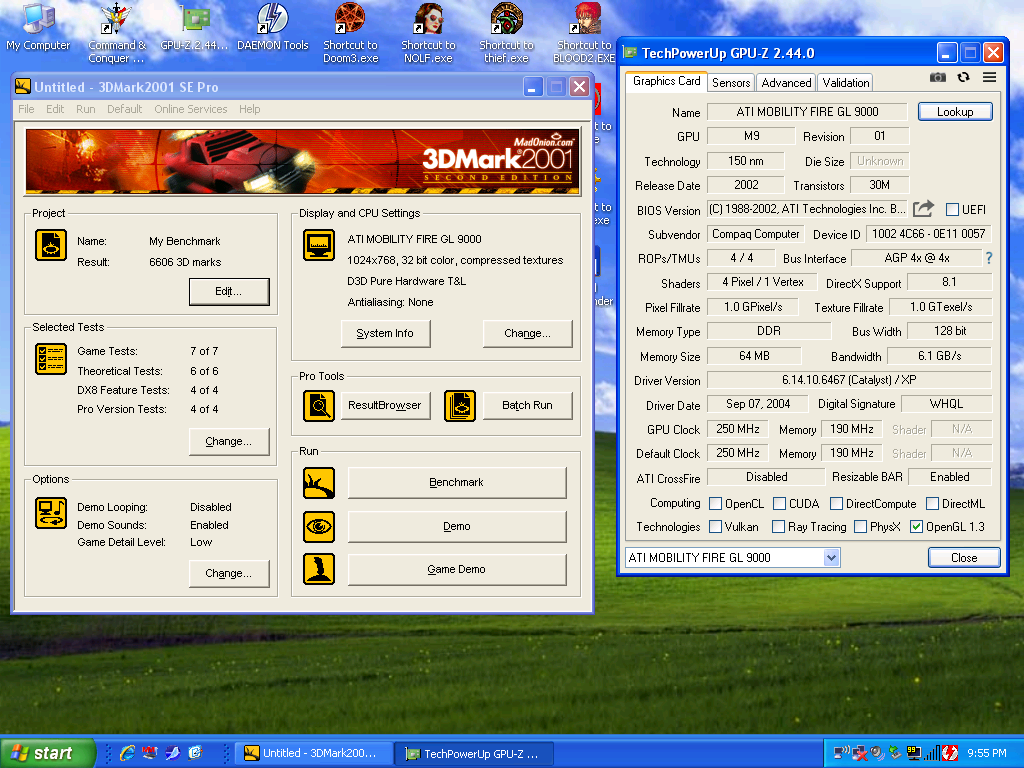This screenshot has width=1024, height=768.
Task: Click the bus interface question mark icon
Action: pos(988,258)
